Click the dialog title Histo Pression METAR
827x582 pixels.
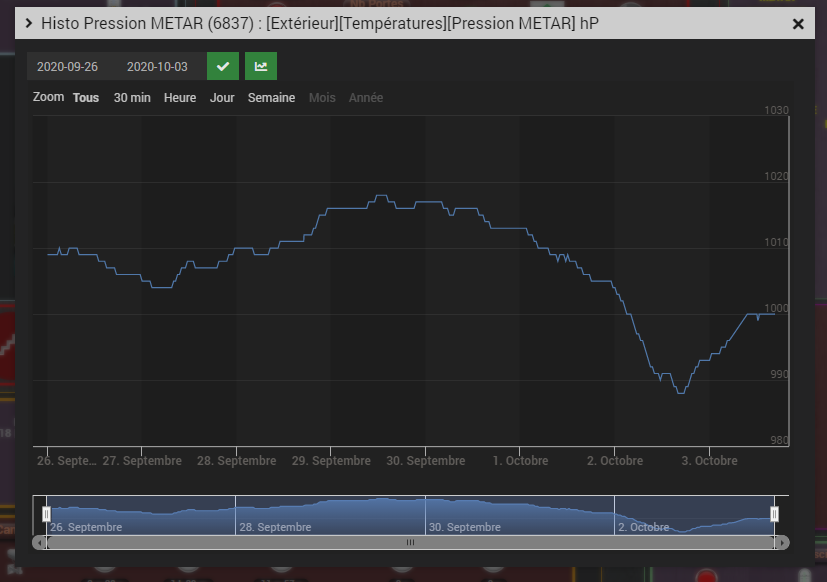(x=320, y=23)
